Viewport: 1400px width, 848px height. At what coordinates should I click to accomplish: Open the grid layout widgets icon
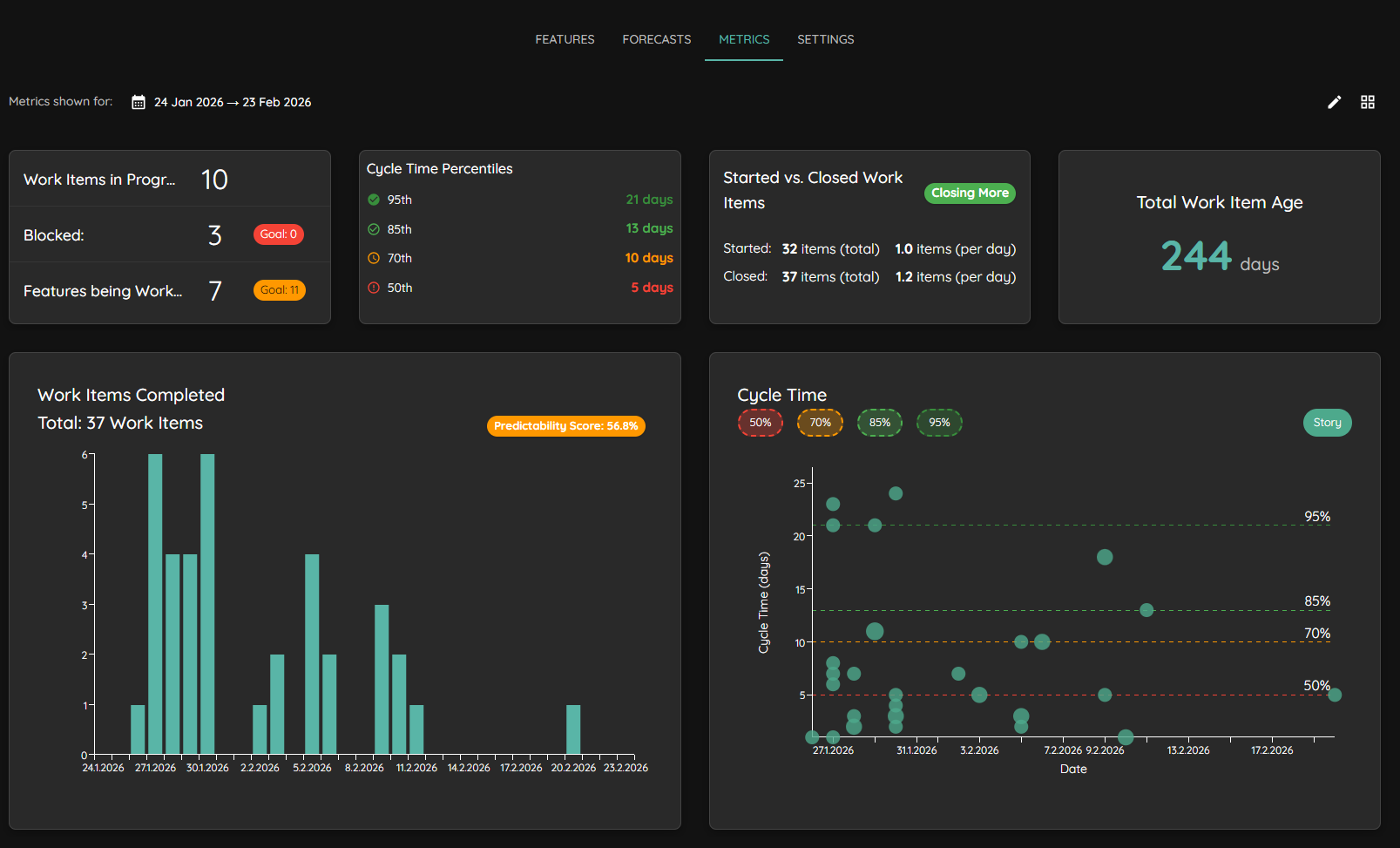coord(1368,102)
